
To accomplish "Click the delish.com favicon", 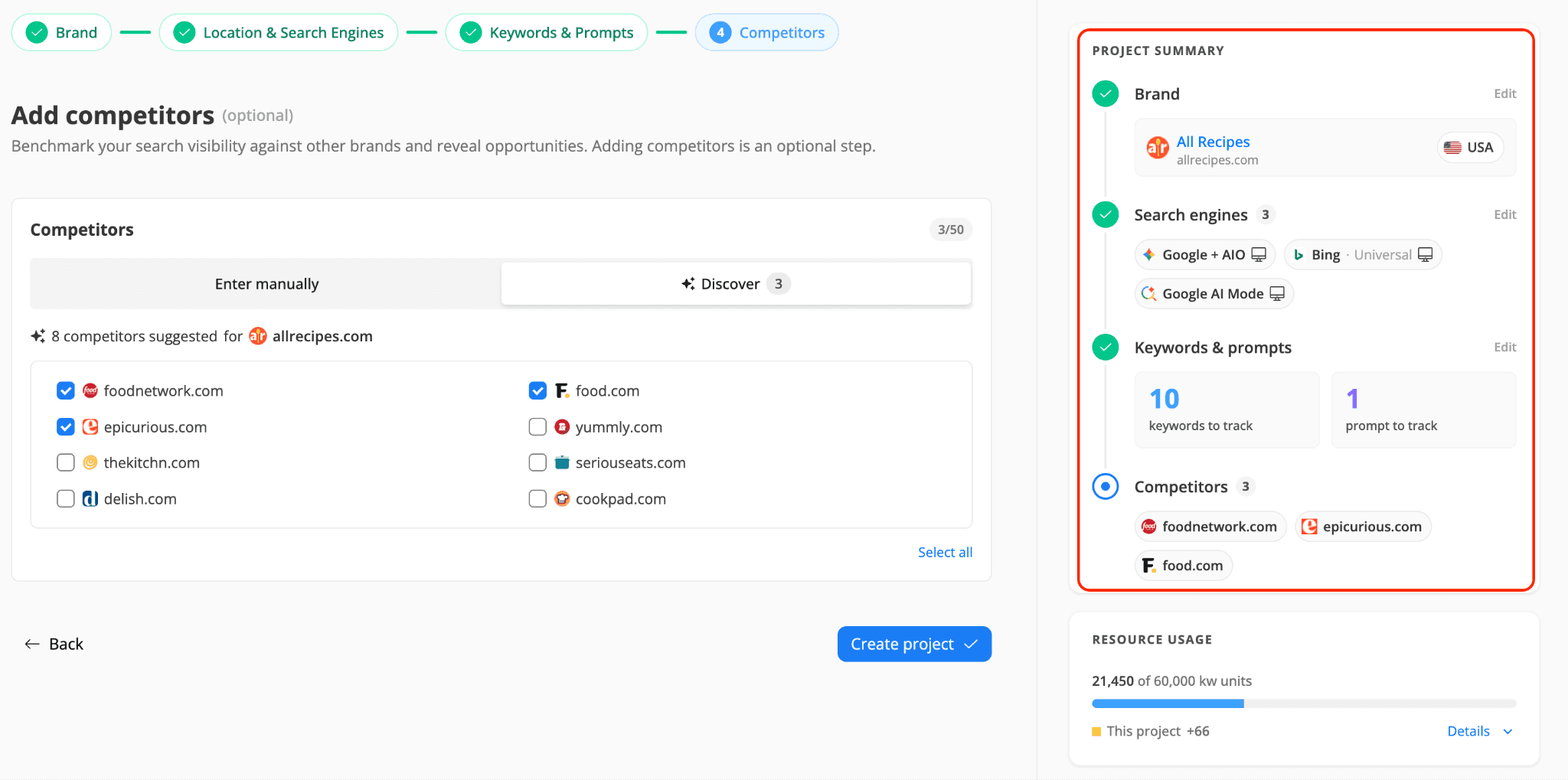I will pos(90,499).
